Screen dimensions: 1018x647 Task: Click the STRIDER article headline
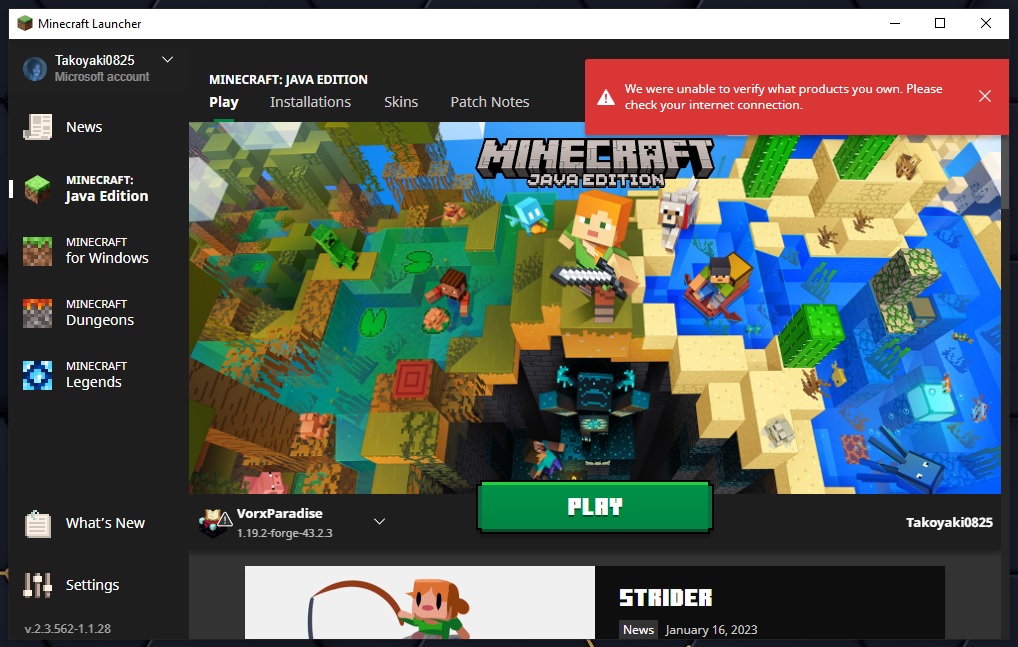pyautogui.click(x=665, y=598)
